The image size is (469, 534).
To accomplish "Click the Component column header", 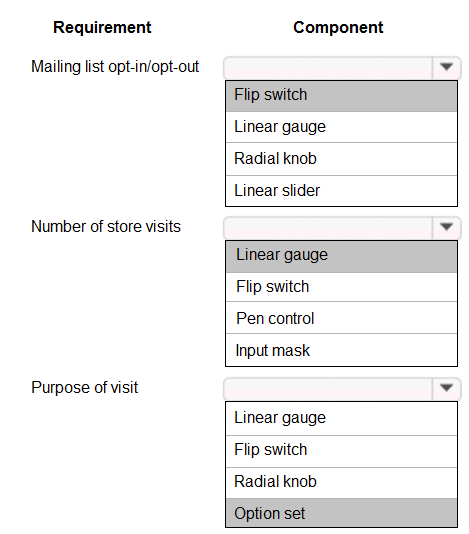I will point(338,27).
